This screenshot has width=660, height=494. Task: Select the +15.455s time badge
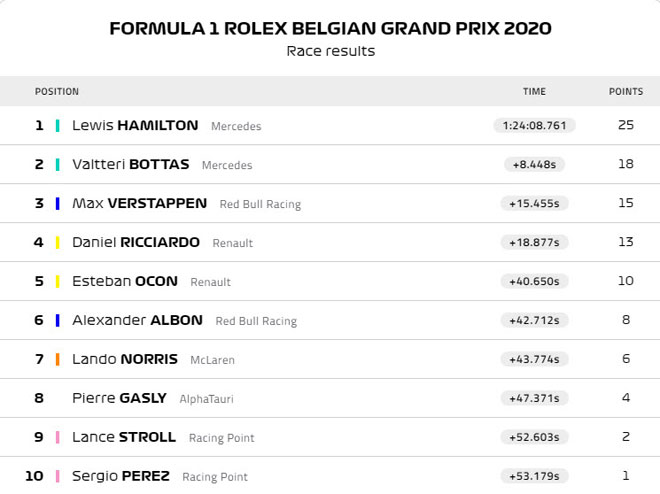click(x=534, y=203)
